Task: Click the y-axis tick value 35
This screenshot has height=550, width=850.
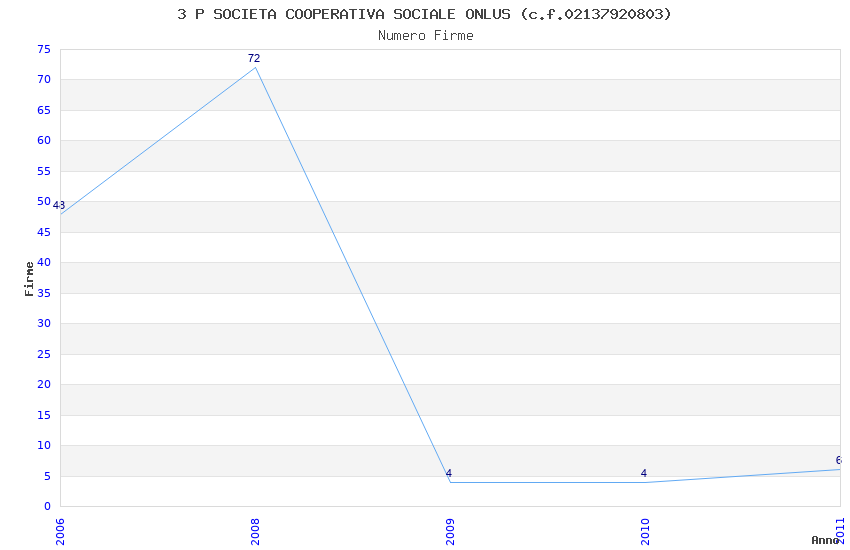Action: [x=44, y=293]
